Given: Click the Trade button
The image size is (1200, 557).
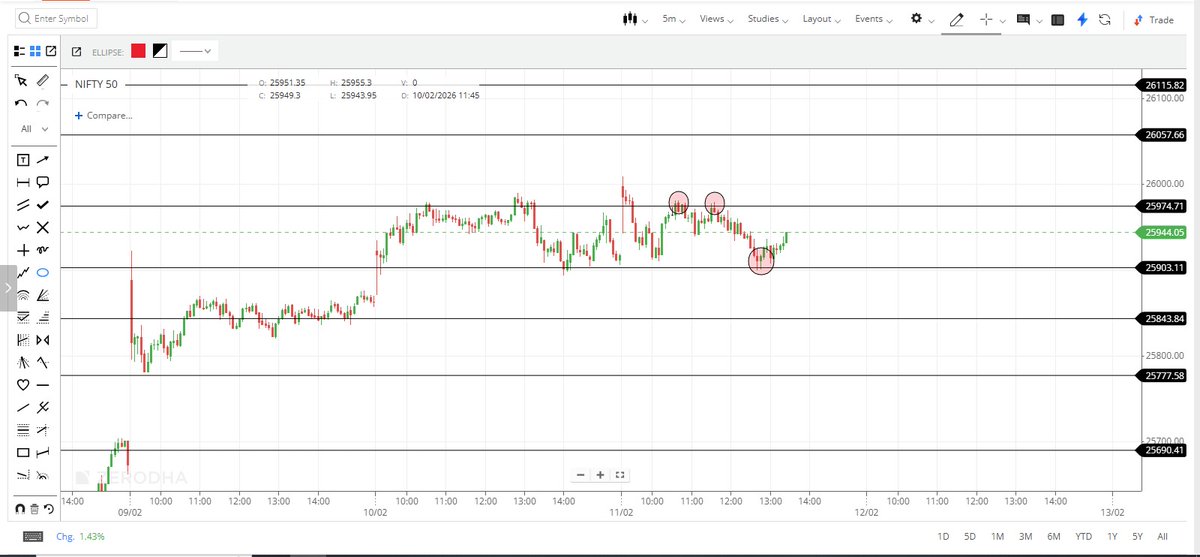Looking at the screenshot, I should click(1154, 20).
